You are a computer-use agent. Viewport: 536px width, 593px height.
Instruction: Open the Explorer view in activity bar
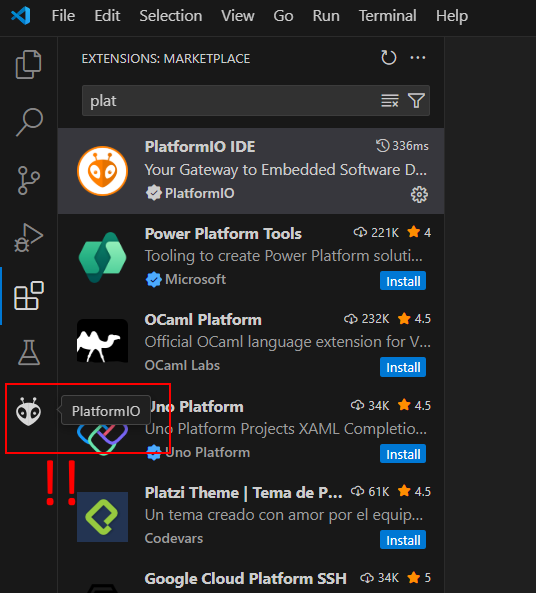tap(28, 65)
